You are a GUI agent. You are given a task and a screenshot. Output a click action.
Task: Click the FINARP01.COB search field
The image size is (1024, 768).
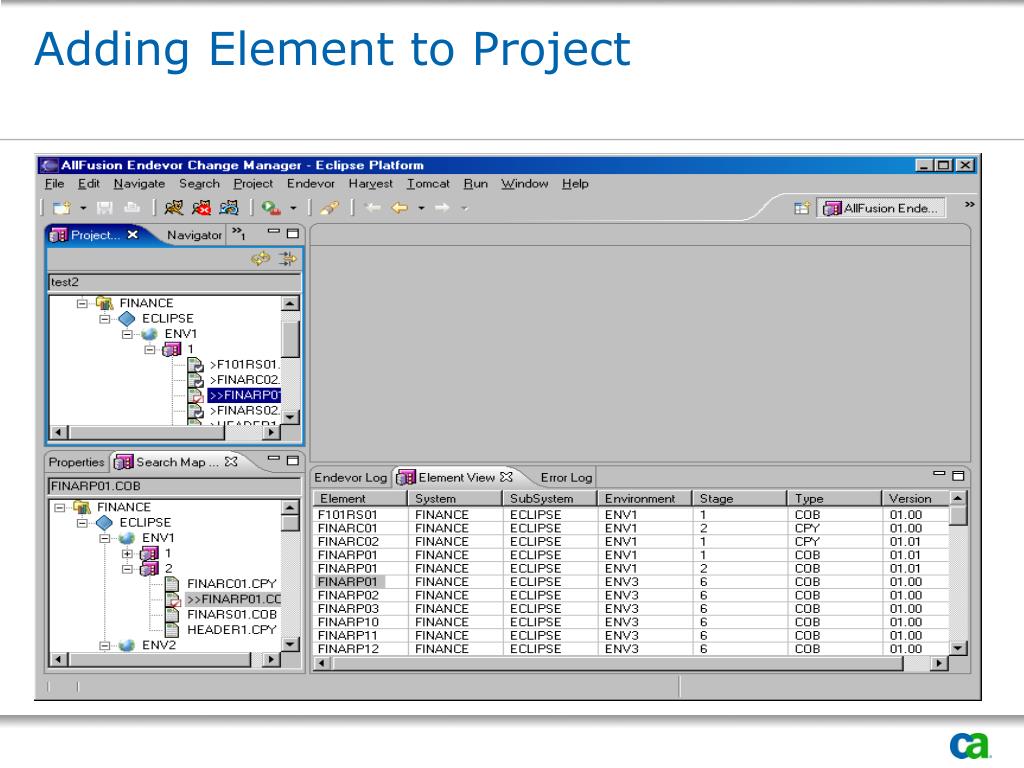[174, 486]
